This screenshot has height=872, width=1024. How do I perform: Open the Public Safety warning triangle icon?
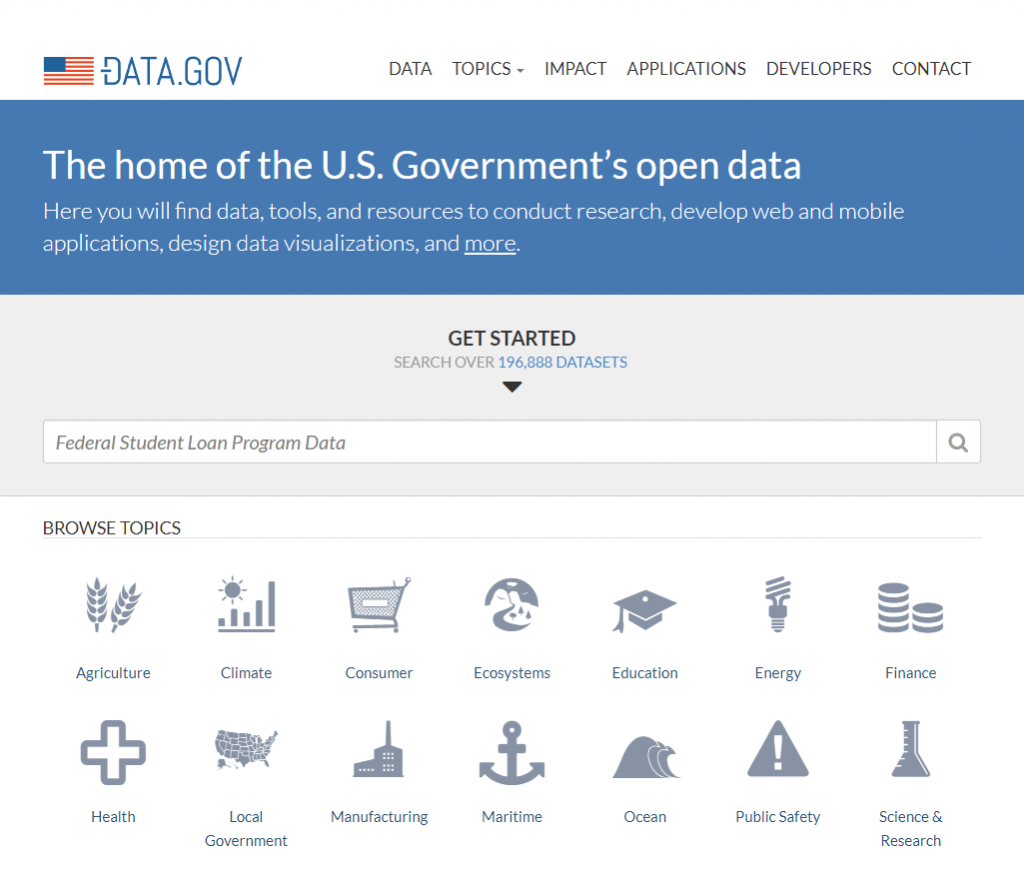tap(778, 749)
